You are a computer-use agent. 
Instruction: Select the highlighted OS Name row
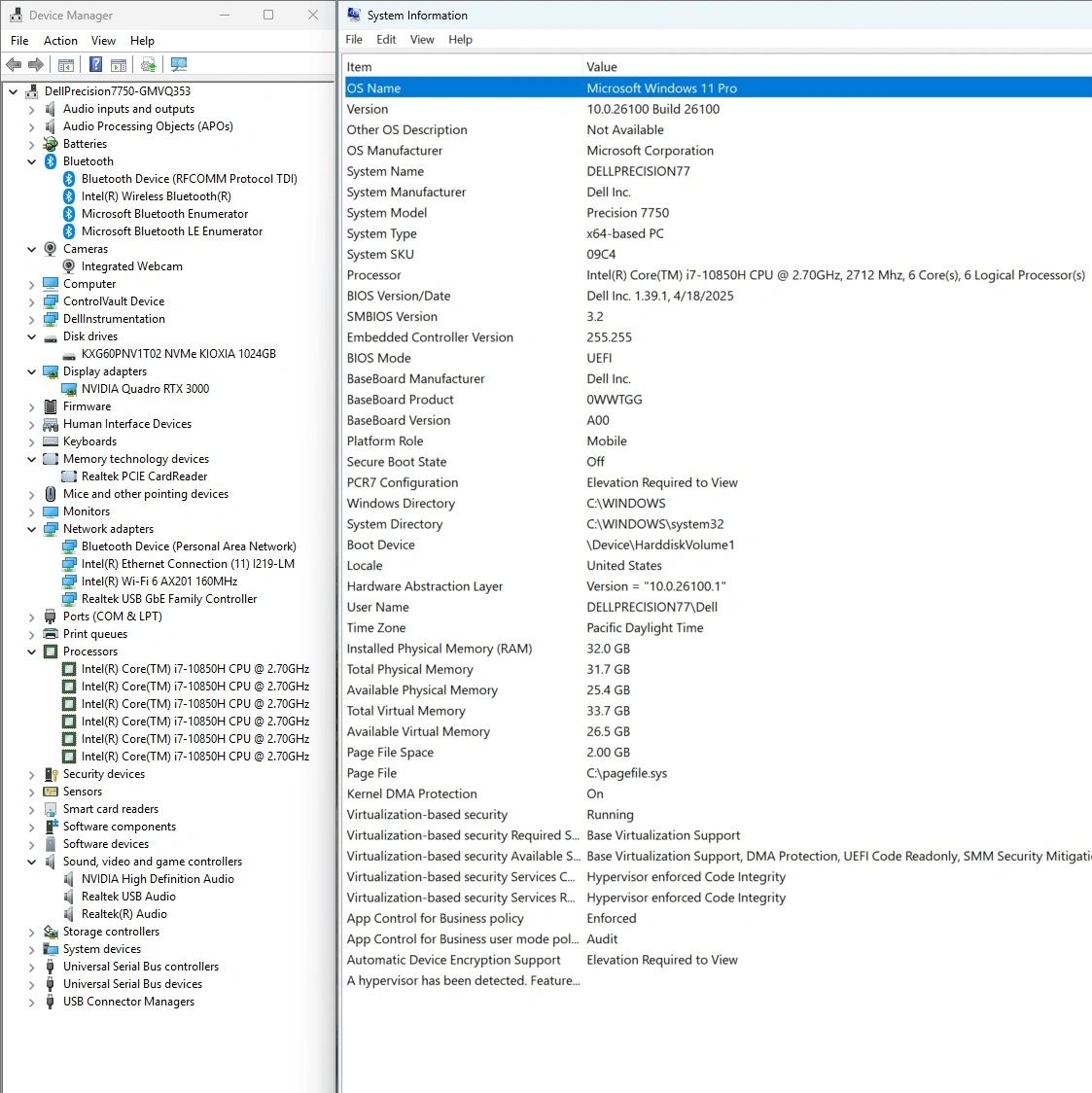click(718, 88)
